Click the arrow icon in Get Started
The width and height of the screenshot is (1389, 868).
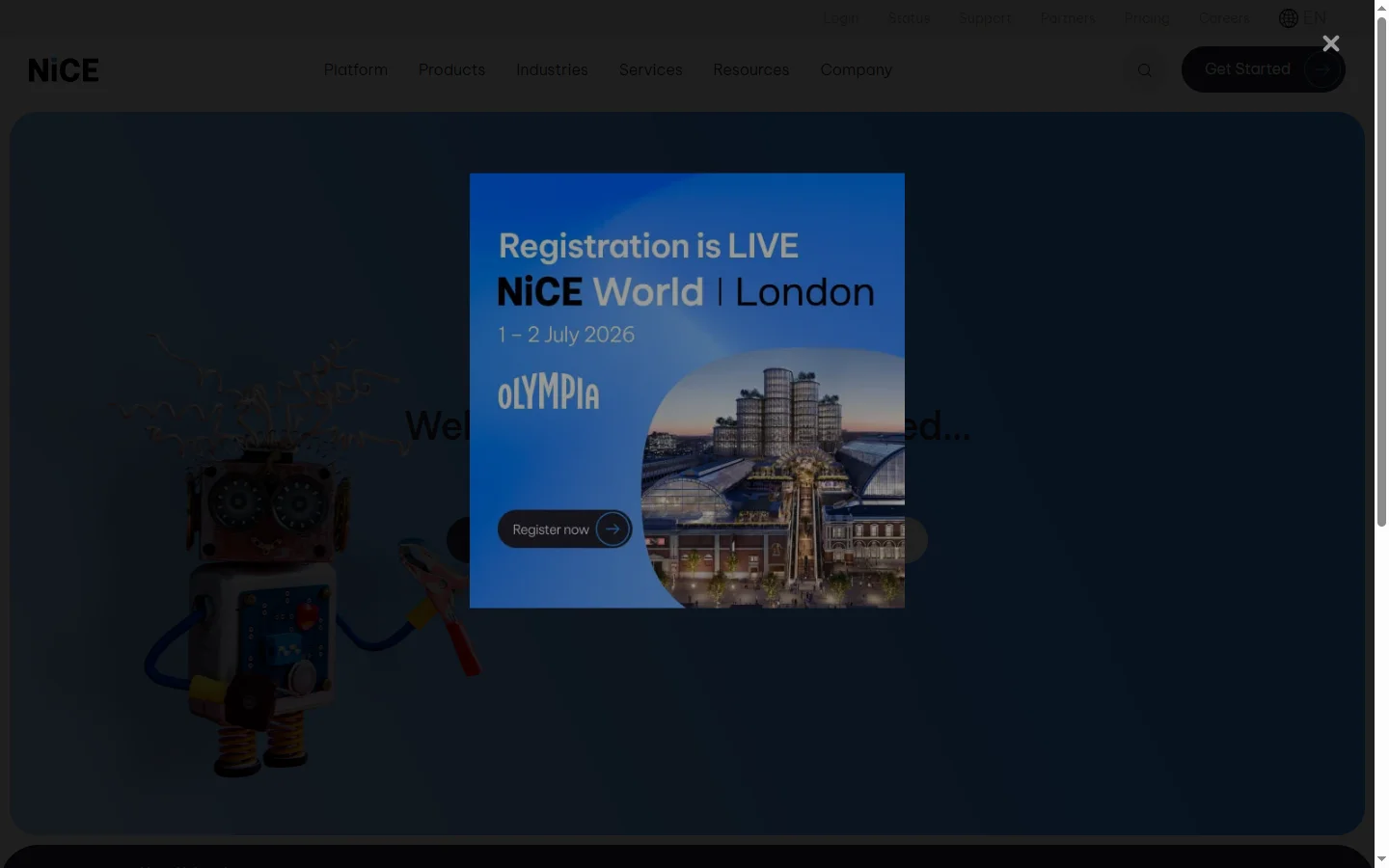pyautogui.click(x=1321, y=69)
